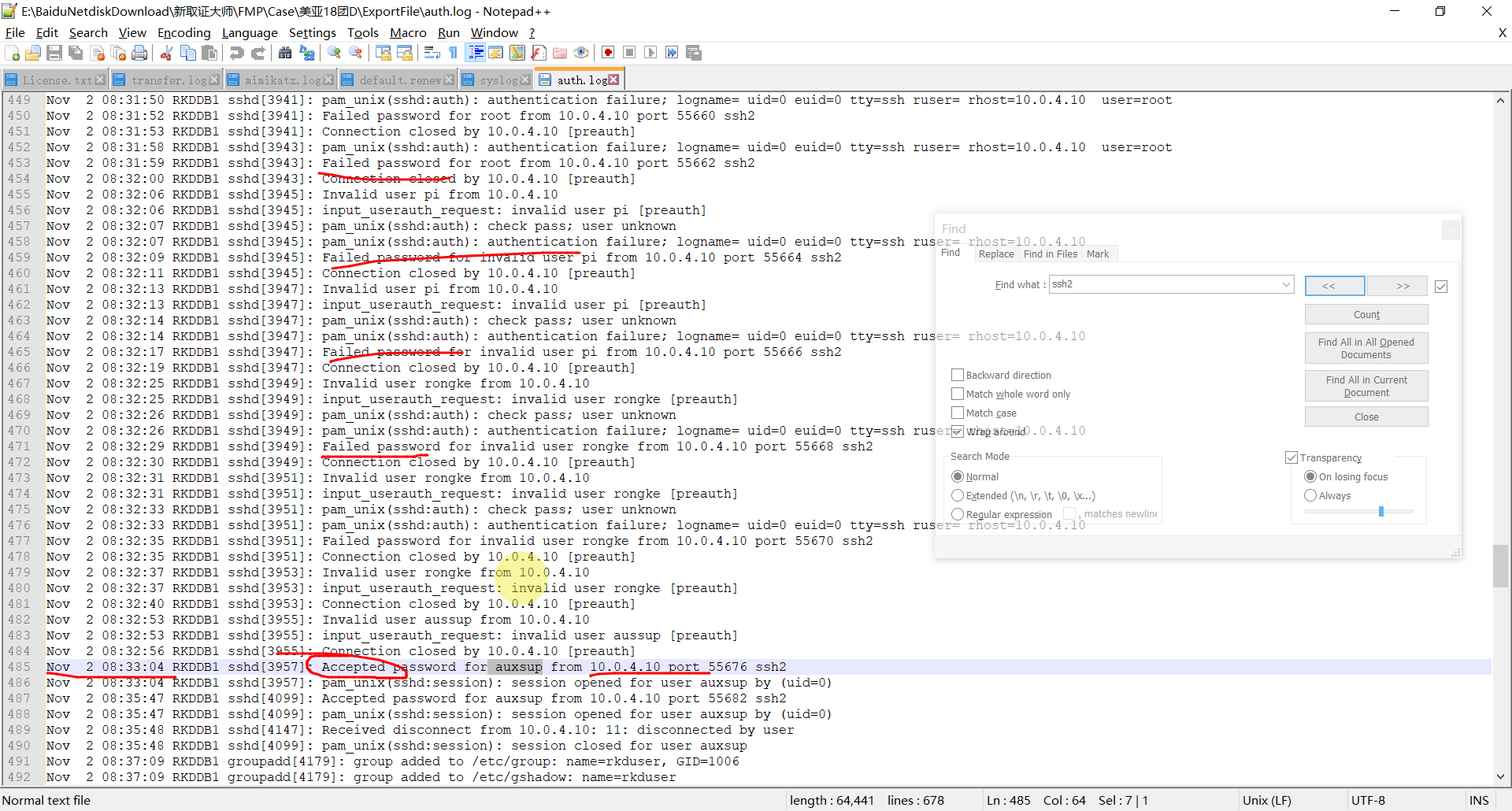1512x811 pixels.
Task: Click the Close All toolbar icon
Action: pos(119,53)
